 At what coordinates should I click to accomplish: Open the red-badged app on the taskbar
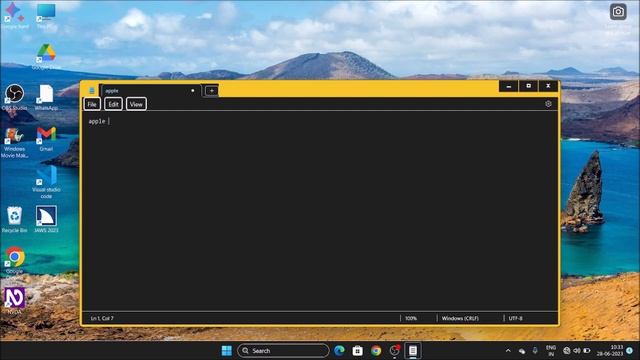tap(394, 351)
